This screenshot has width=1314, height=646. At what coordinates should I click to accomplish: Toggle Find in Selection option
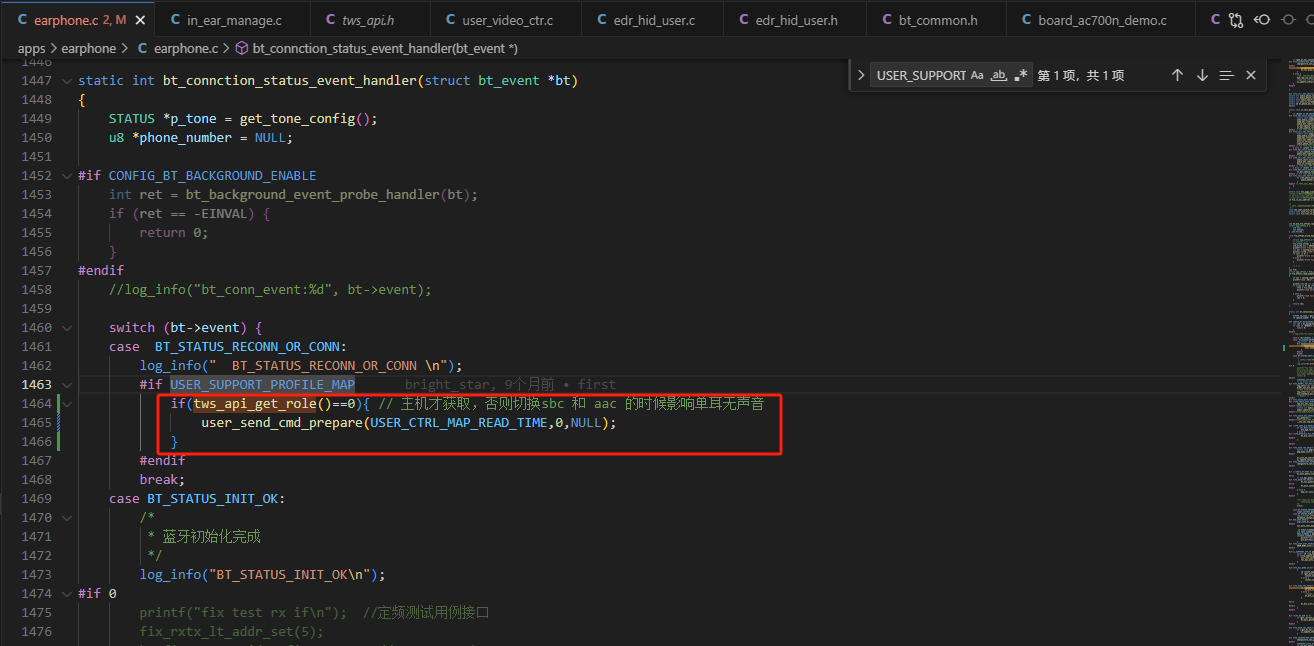click(1227, 75)
